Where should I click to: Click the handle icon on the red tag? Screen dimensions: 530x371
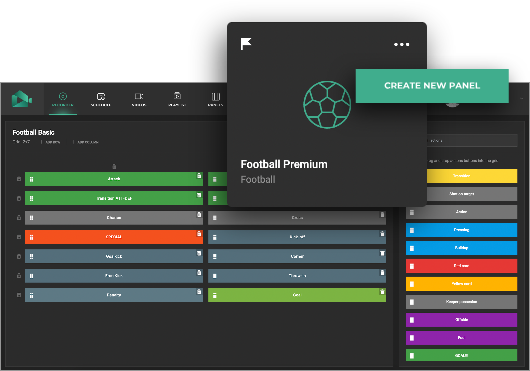click(412, 266)
